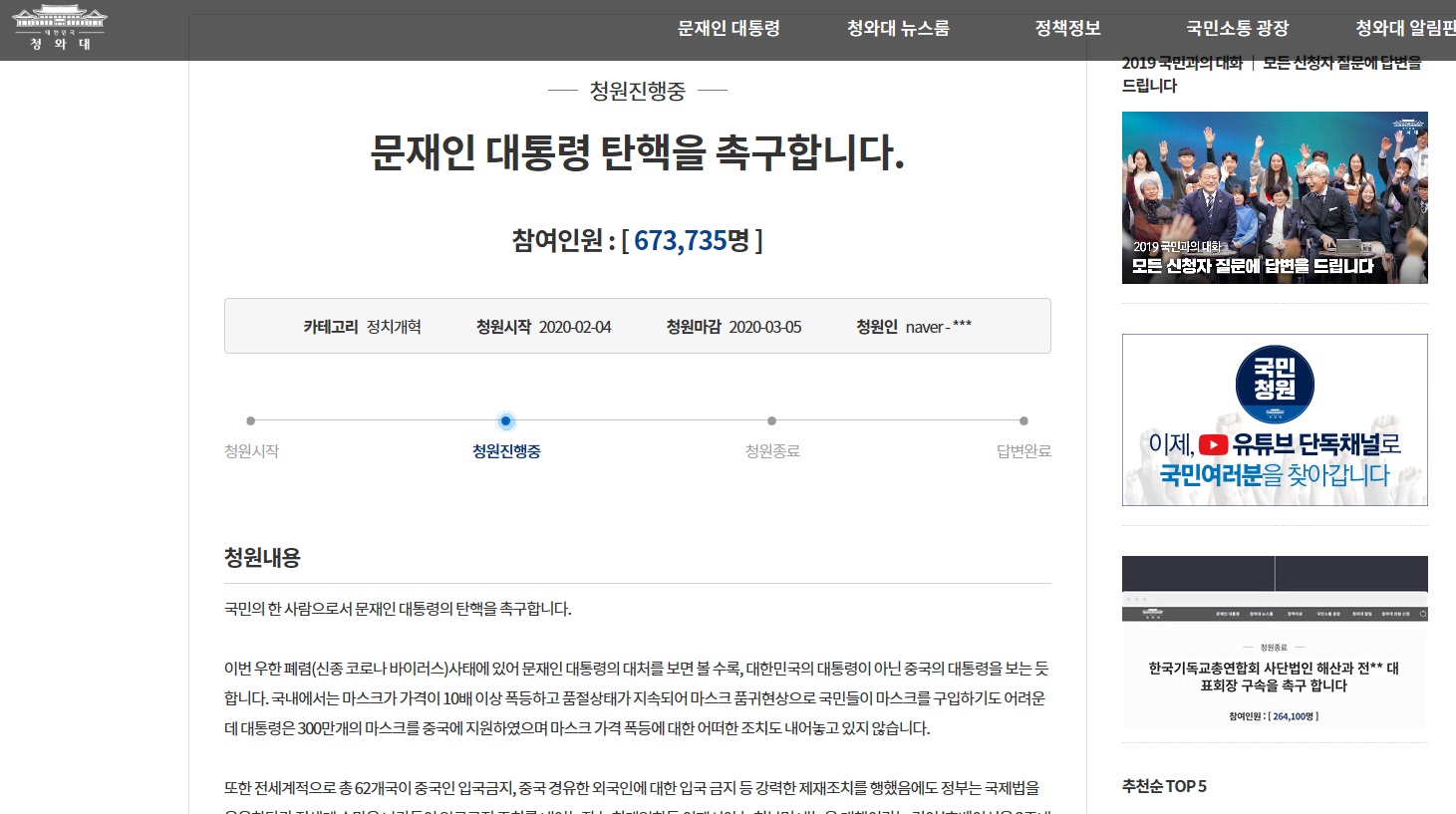The width and height of the screenshot is (1456, 814).
Task: Click the Cheong Wa Dae logo
Action: tap(59, 28)
